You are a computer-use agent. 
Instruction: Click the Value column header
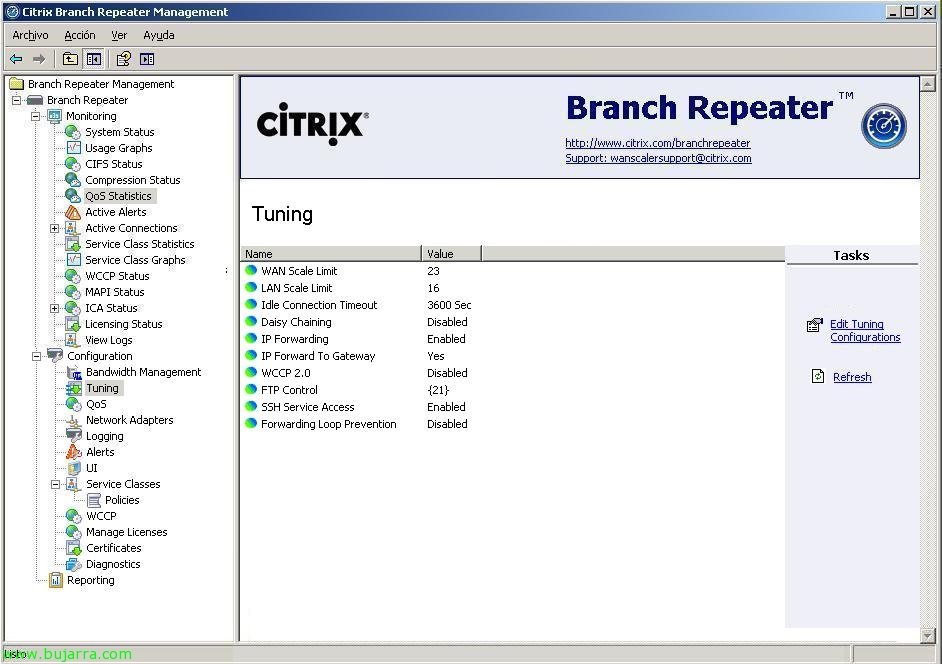pyautogui.click(x=451, y=254)
